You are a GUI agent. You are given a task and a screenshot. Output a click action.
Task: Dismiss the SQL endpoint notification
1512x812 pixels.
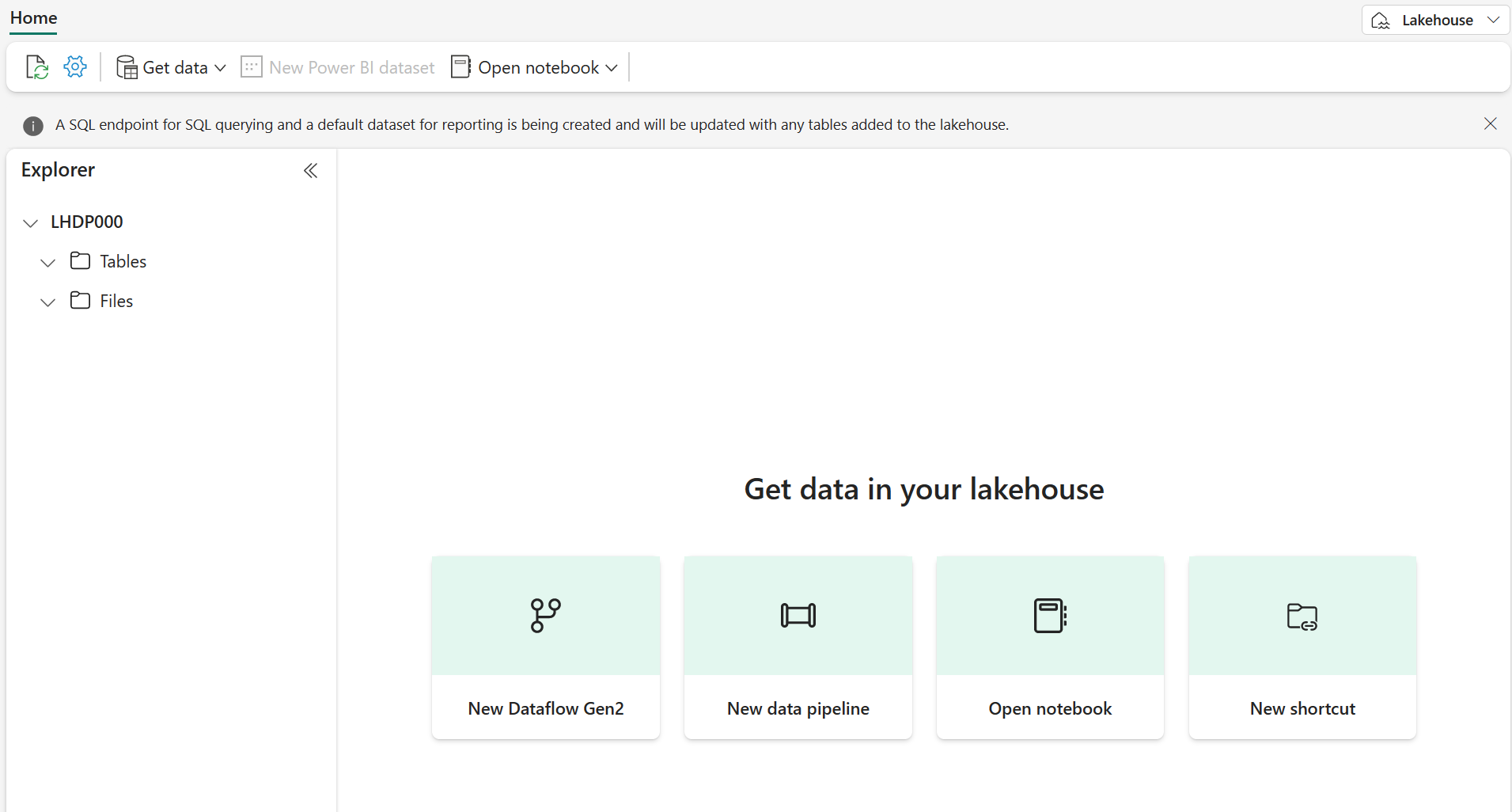pyautogui.click(x=1490, y=124)
